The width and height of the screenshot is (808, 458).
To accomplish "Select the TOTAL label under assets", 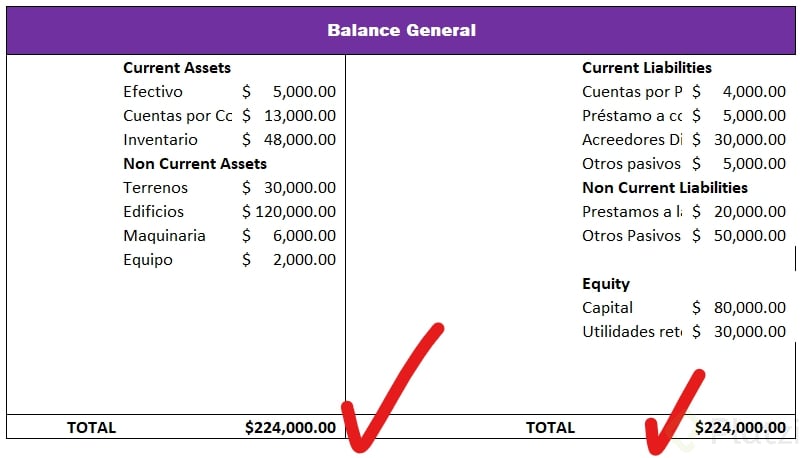I will coord(91,428).
